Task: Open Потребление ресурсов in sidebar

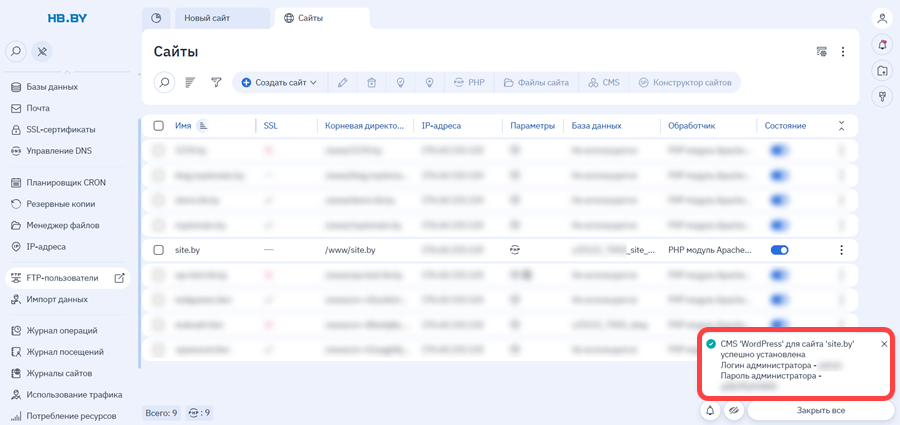Action: click(x=68, y=416)
